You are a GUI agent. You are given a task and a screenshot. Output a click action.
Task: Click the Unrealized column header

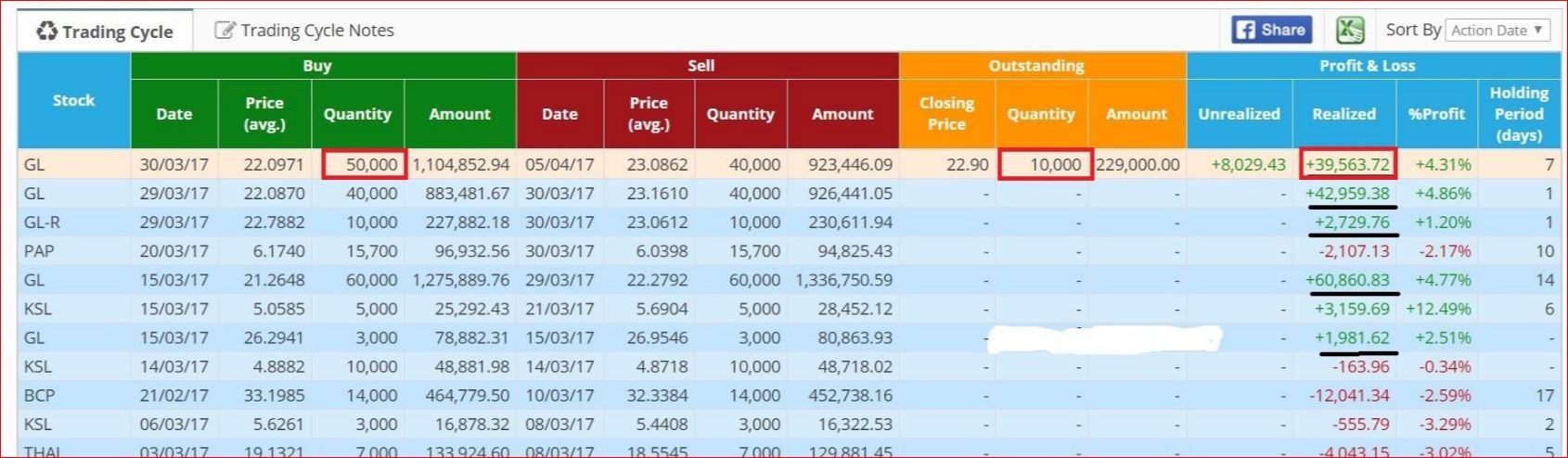click(1240, 114)
